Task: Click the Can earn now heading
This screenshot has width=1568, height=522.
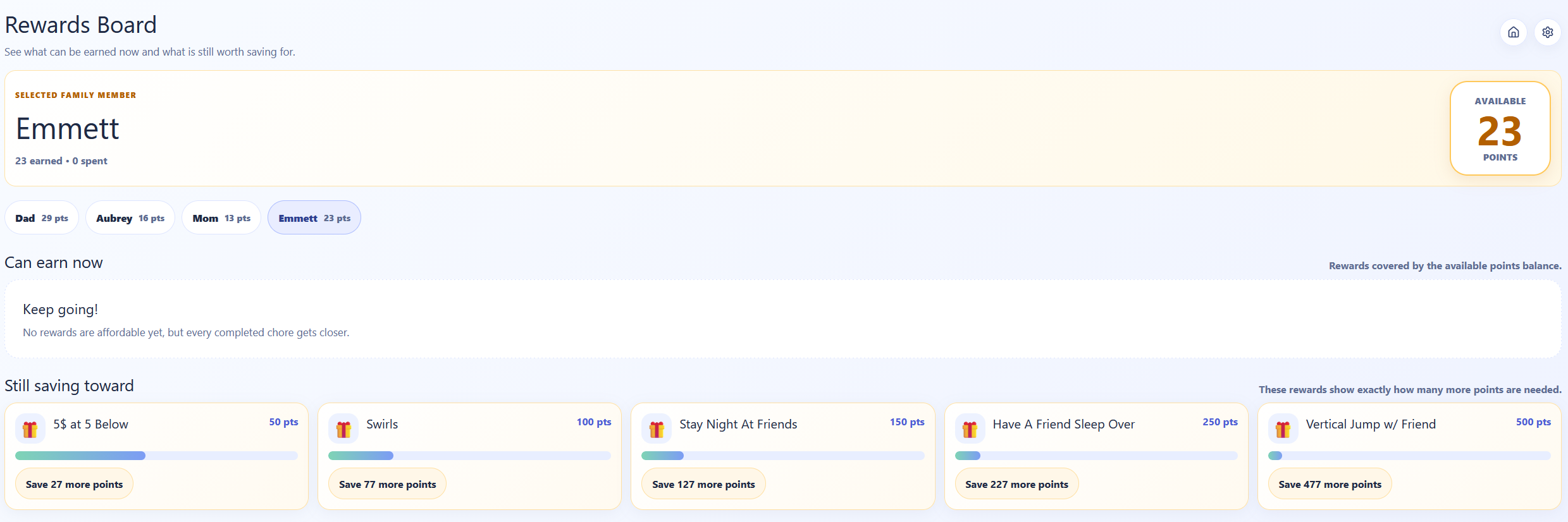Action: [54, 263]
